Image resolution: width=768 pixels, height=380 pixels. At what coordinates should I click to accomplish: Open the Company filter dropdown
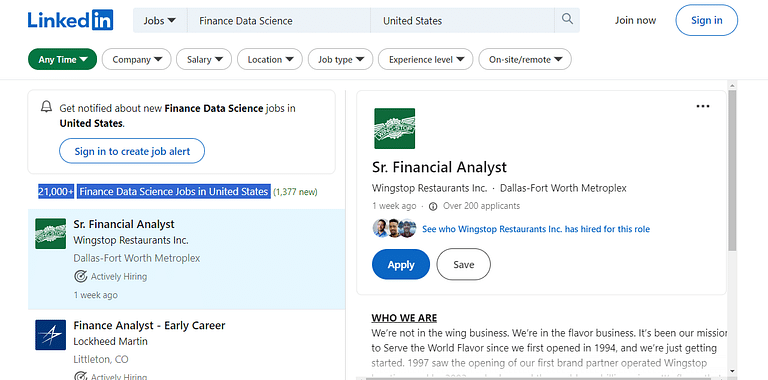tap(137, 59)
